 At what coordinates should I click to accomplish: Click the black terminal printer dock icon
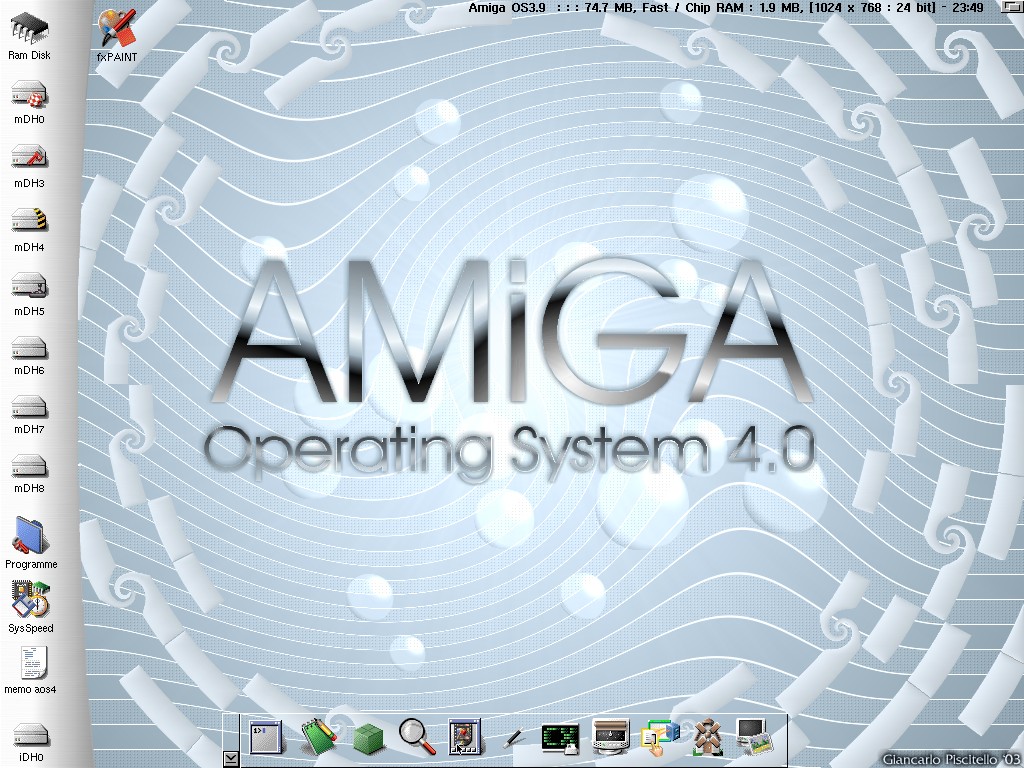[560, 738]
